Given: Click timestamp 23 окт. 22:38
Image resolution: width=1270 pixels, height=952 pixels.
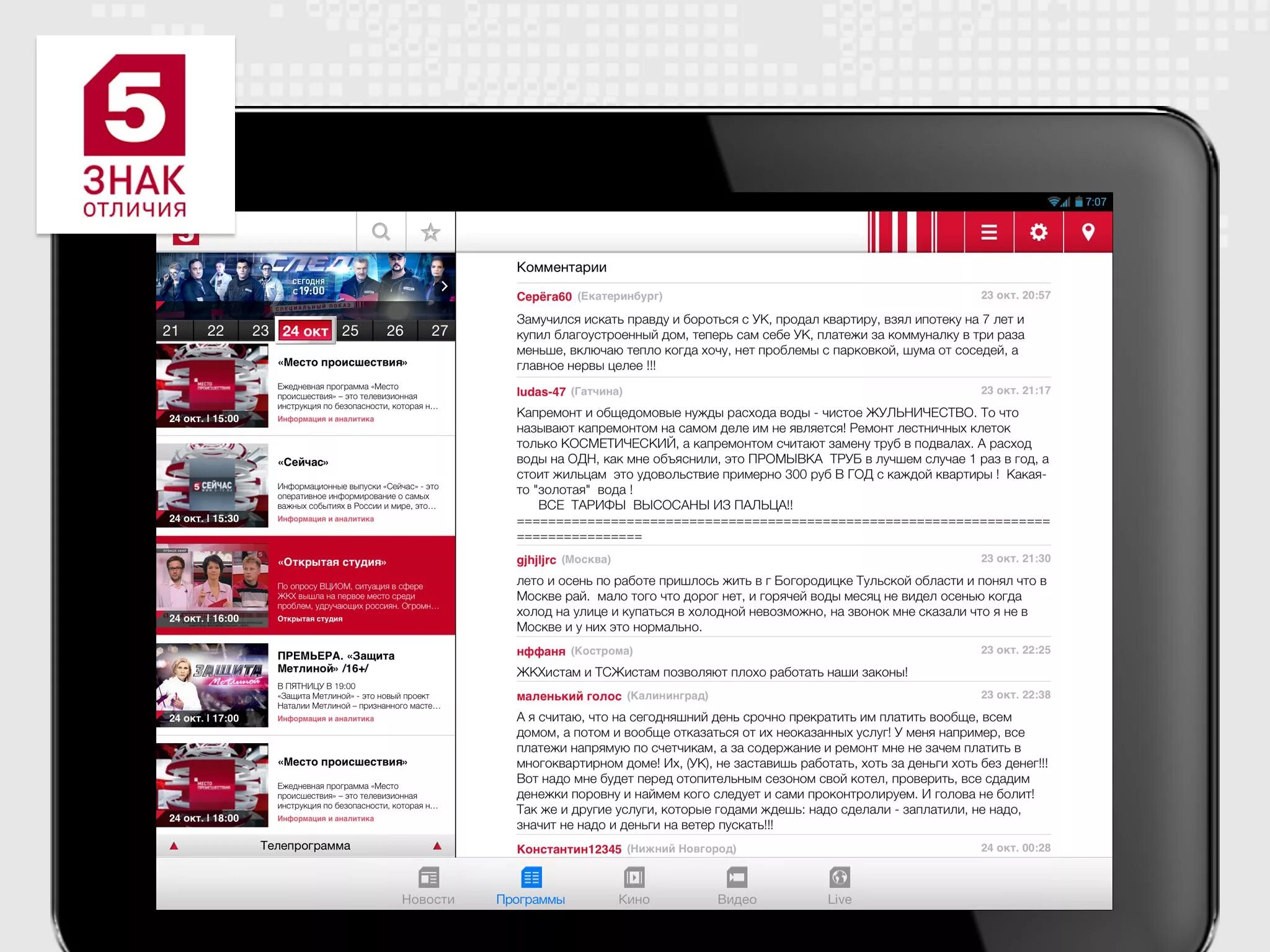Looking at the screenshot, I should pyautogui.click(x=1016, y=695).
